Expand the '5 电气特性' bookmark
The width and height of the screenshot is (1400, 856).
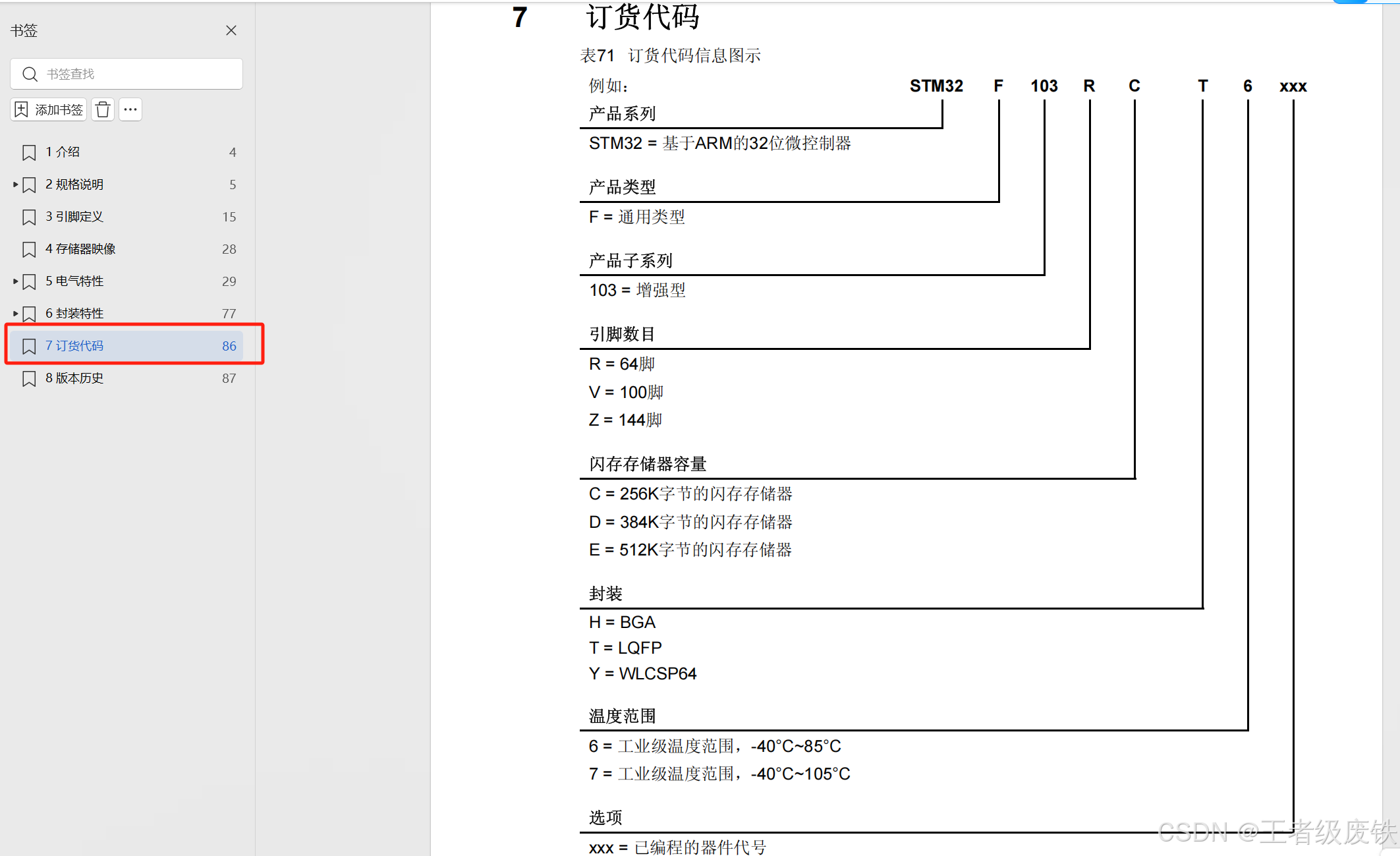click(x=15, y=281)
